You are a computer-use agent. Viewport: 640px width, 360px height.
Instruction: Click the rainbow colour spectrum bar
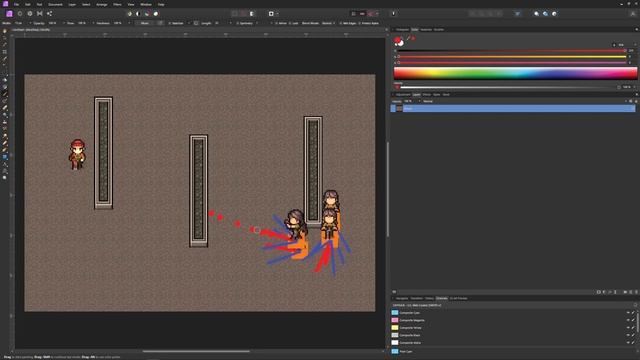(x=515, y=73)
